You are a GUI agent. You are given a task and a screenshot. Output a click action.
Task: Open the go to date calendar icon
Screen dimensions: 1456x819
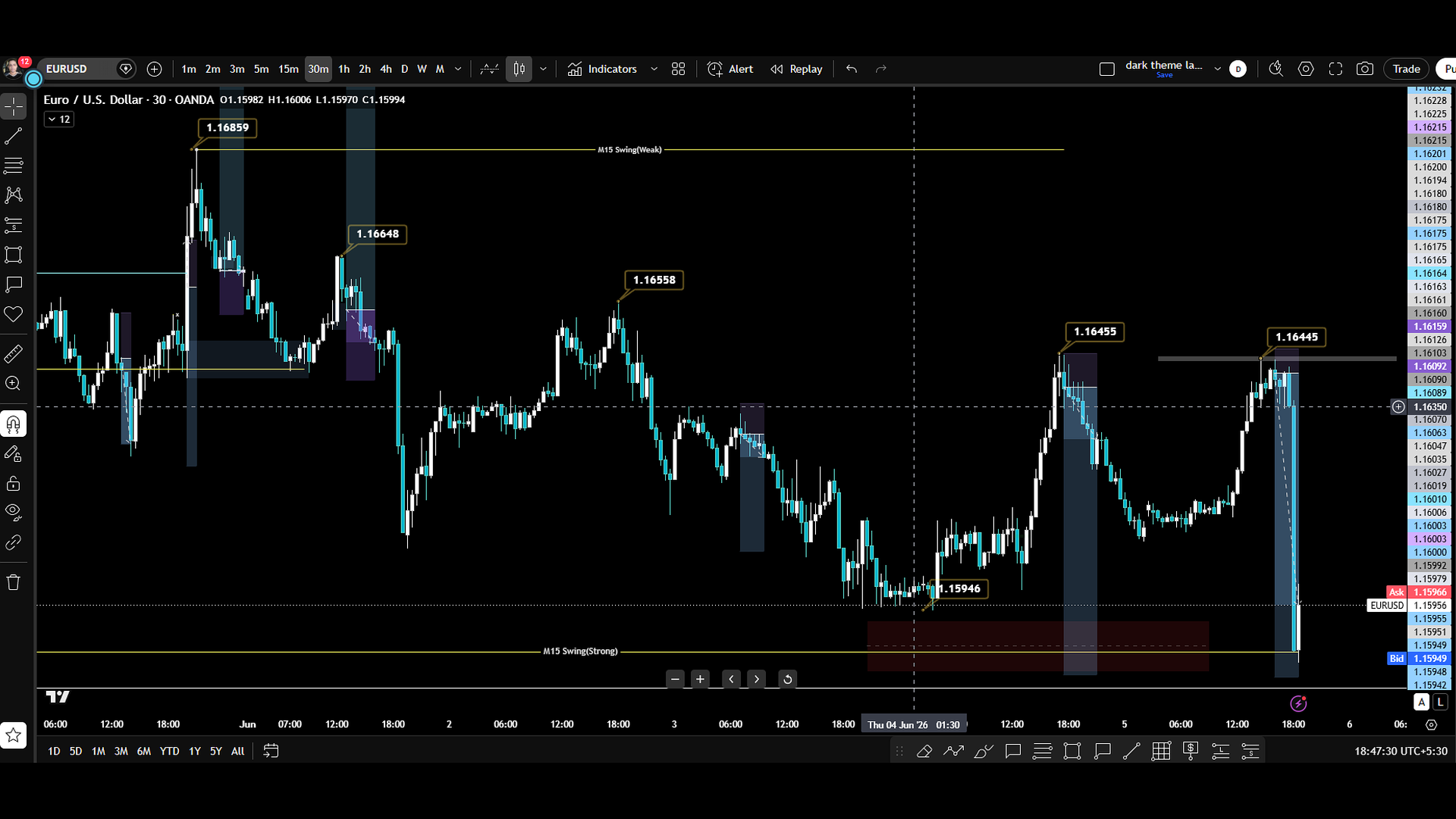[x=271, y=751]
